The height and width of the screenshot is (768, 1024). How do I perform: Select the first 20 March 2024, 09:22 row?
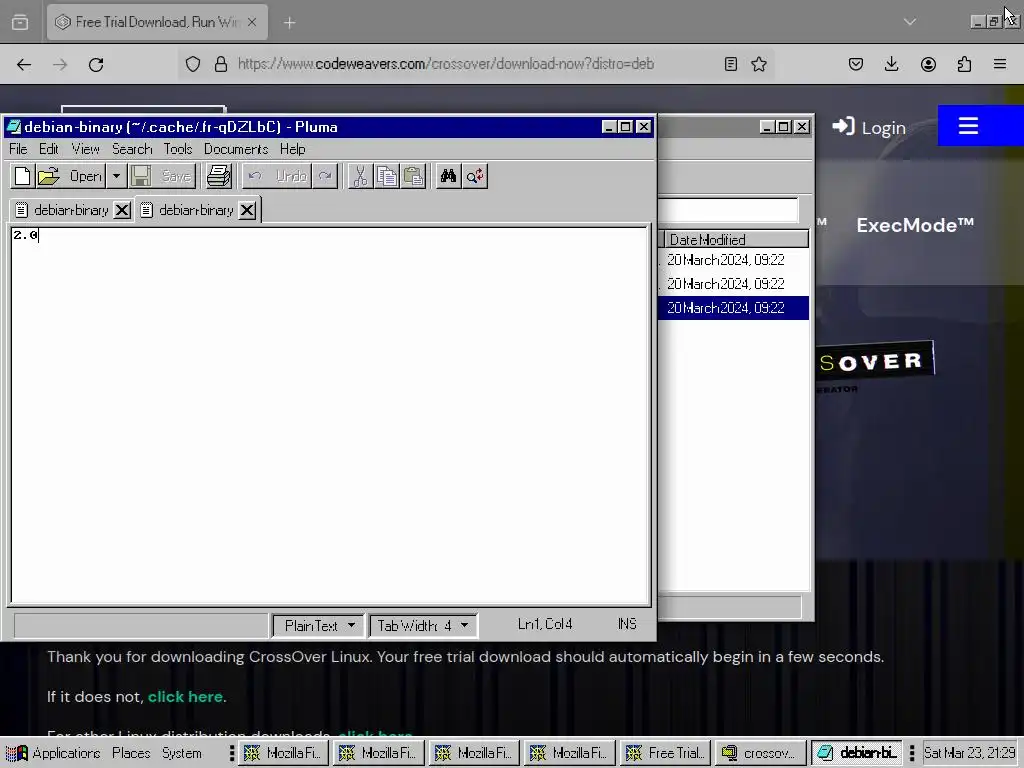click(733, 260)
